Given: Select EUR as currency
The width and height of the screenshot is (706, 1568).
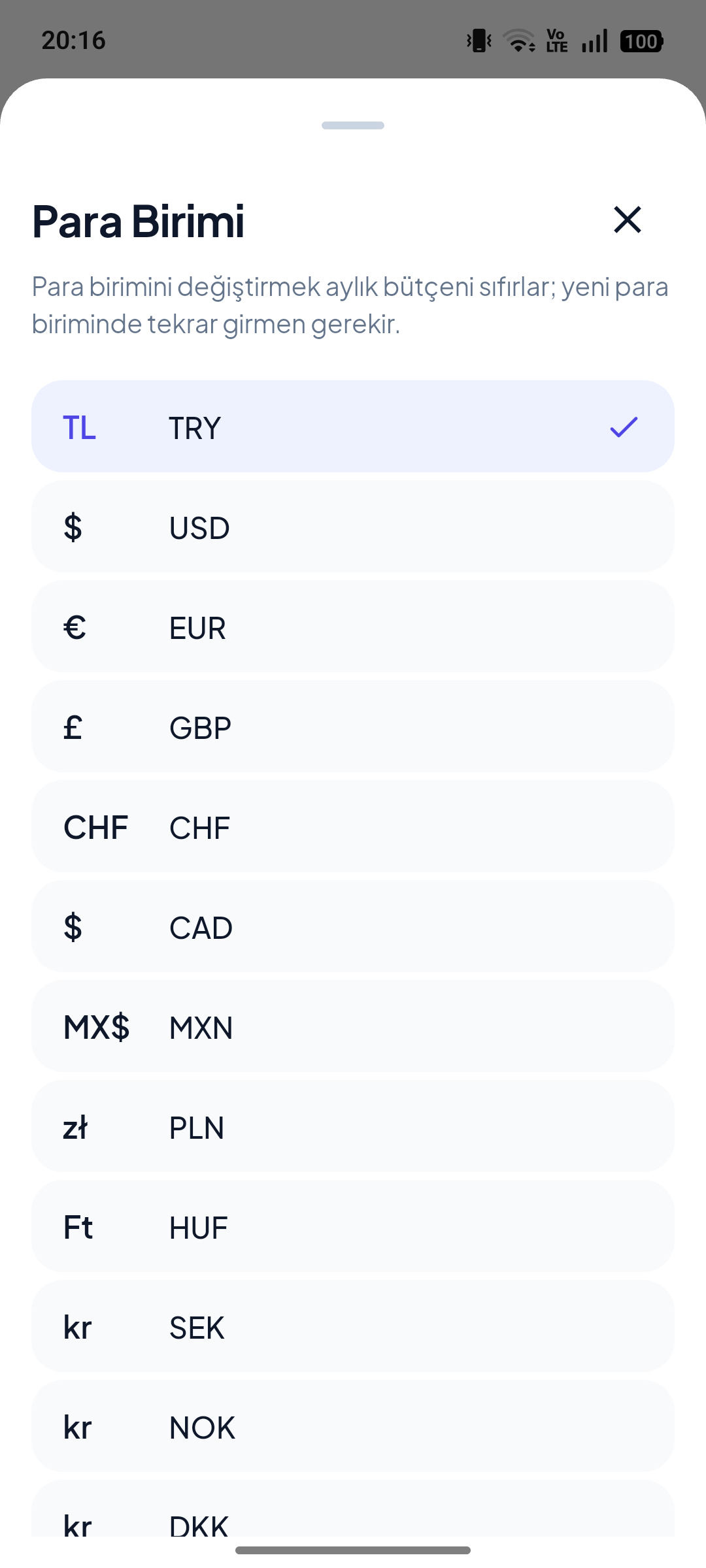Looking at the screenshot, I should pos(353,627).
